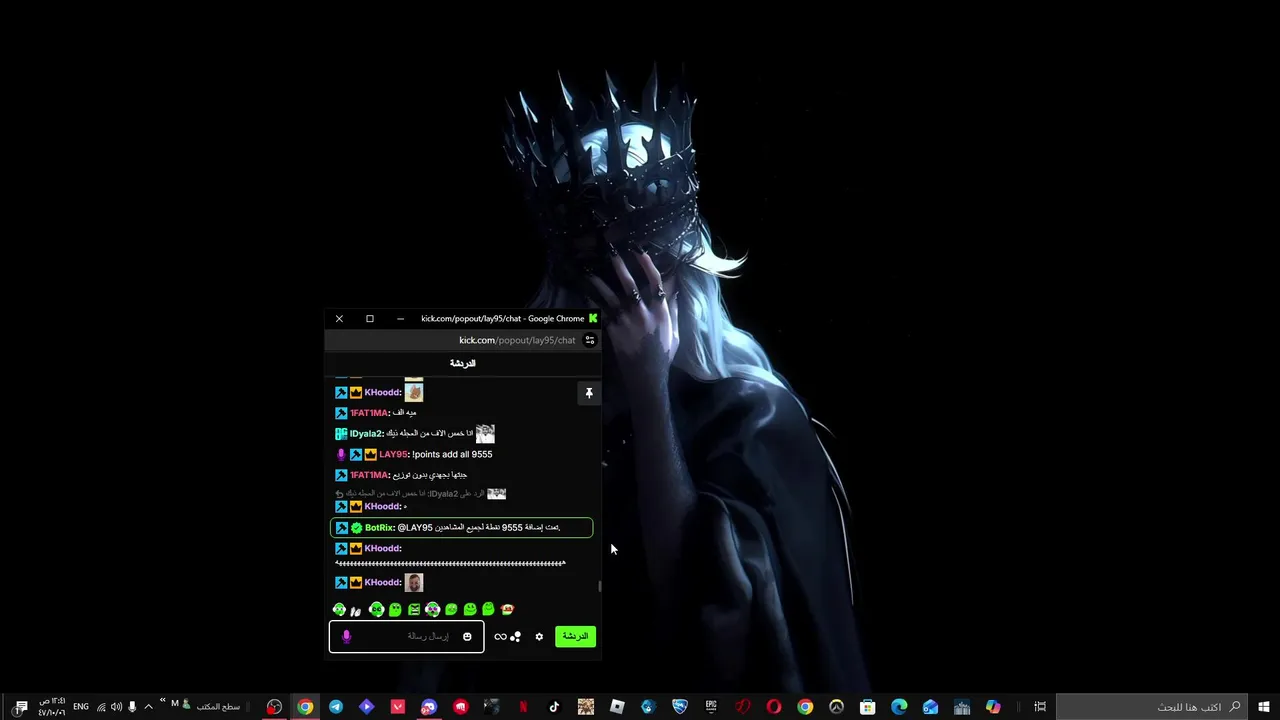
Task: Show hidden system tray icons
Action: pos(148,707)
